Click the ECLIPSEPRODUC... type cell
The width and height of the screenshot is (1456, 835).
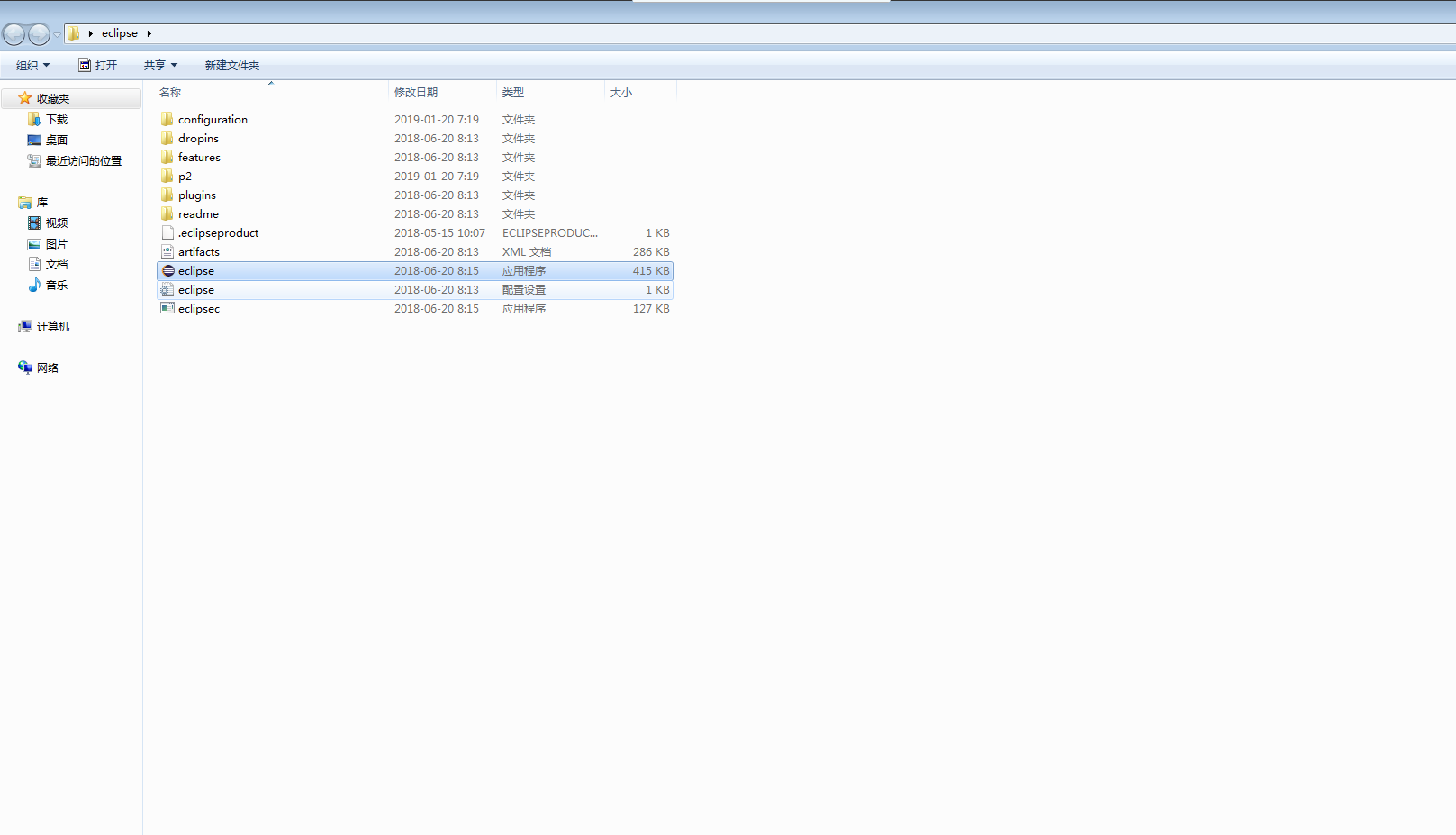550,232
